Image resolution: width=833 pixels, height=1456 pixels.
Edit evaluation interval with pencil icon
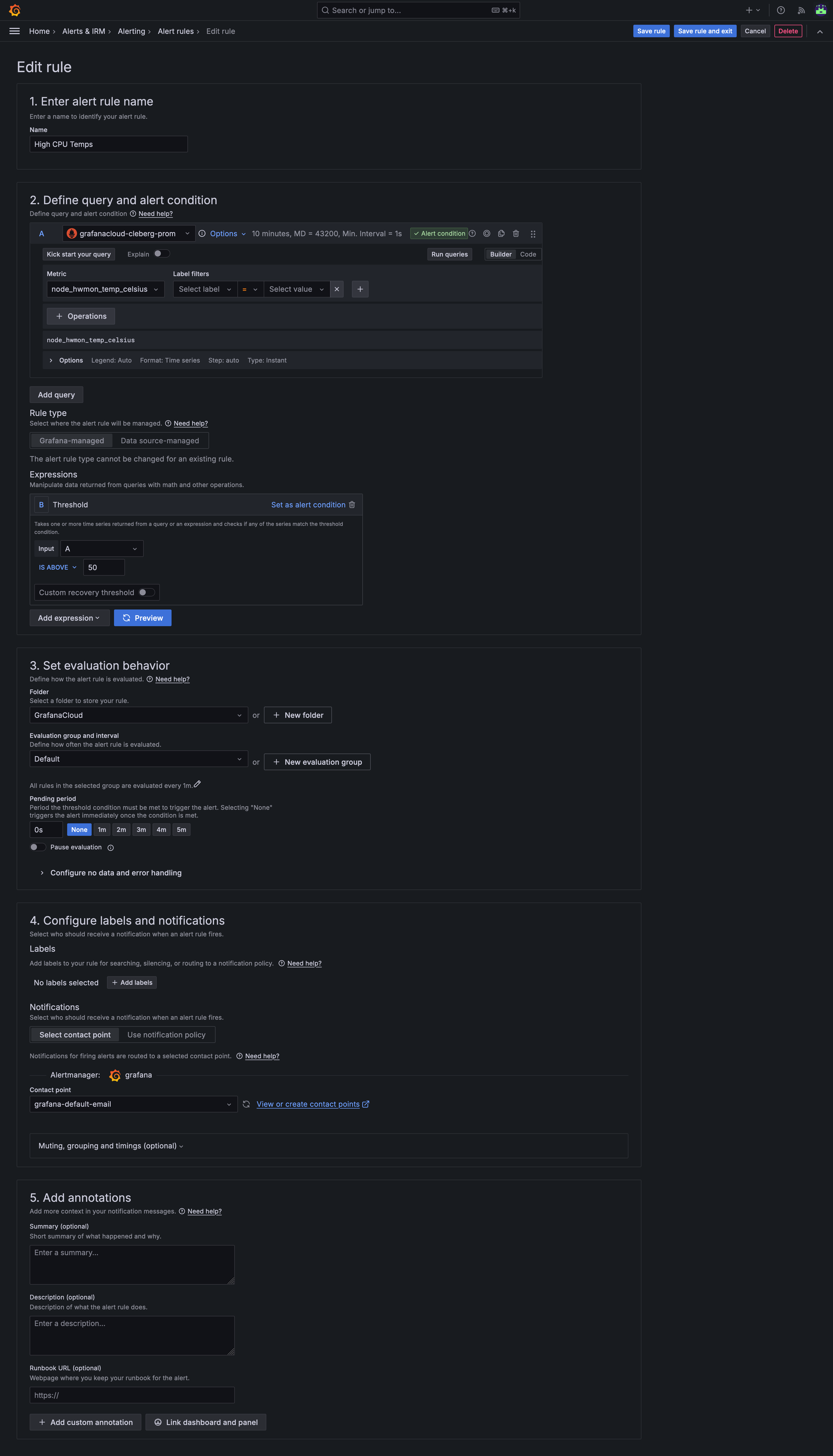[x=197, y=784]
